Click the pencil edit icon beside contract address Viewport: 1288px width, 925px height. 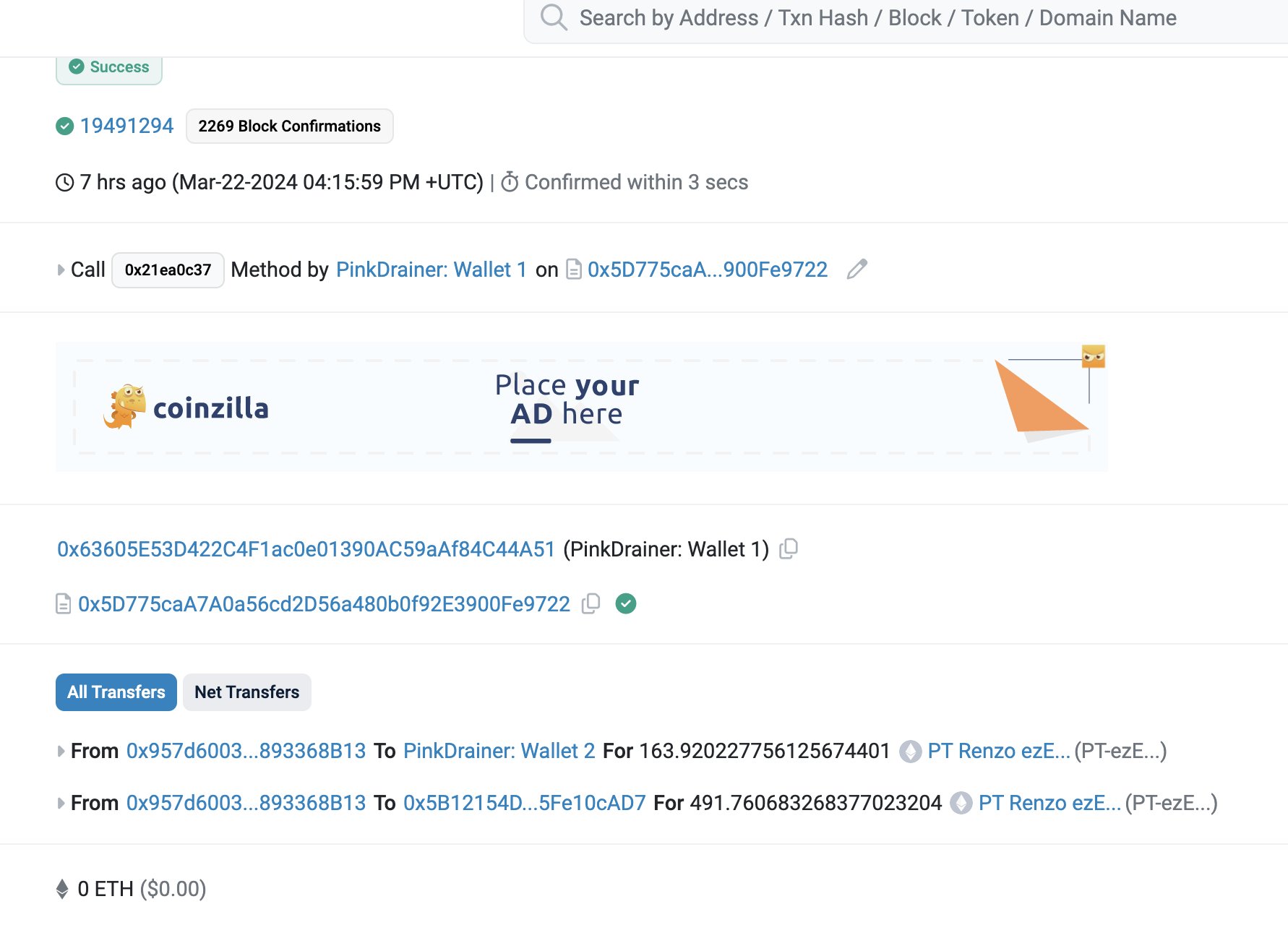[856, 270]
